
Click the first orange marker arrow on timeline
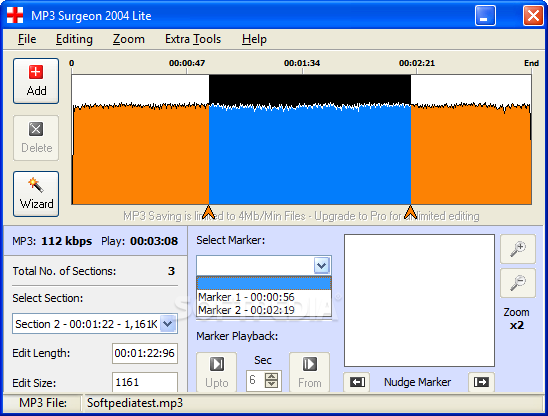pos(209,212)
